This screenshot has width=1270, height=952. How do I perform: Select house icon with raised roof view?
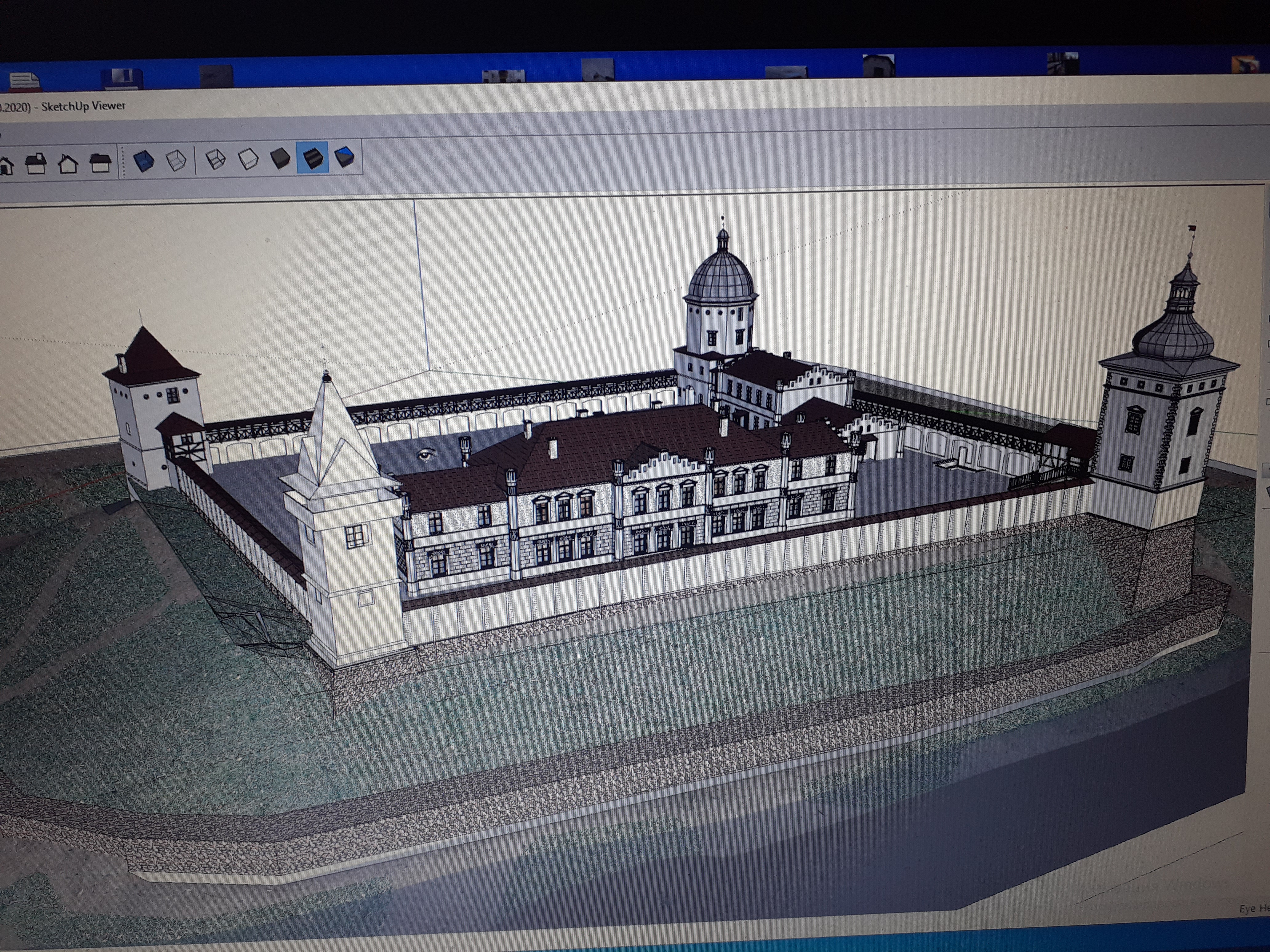(x=36, y=164)
